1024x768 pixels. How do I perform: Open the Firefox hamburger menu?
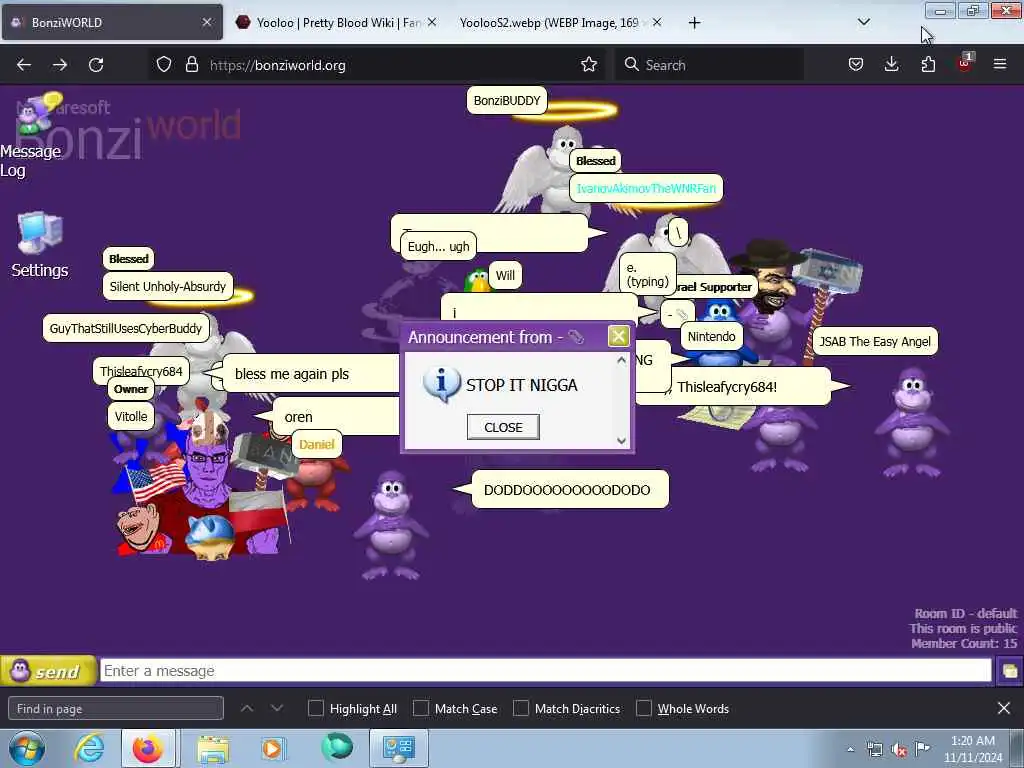pyautogui.click(x=1000, y=65)
